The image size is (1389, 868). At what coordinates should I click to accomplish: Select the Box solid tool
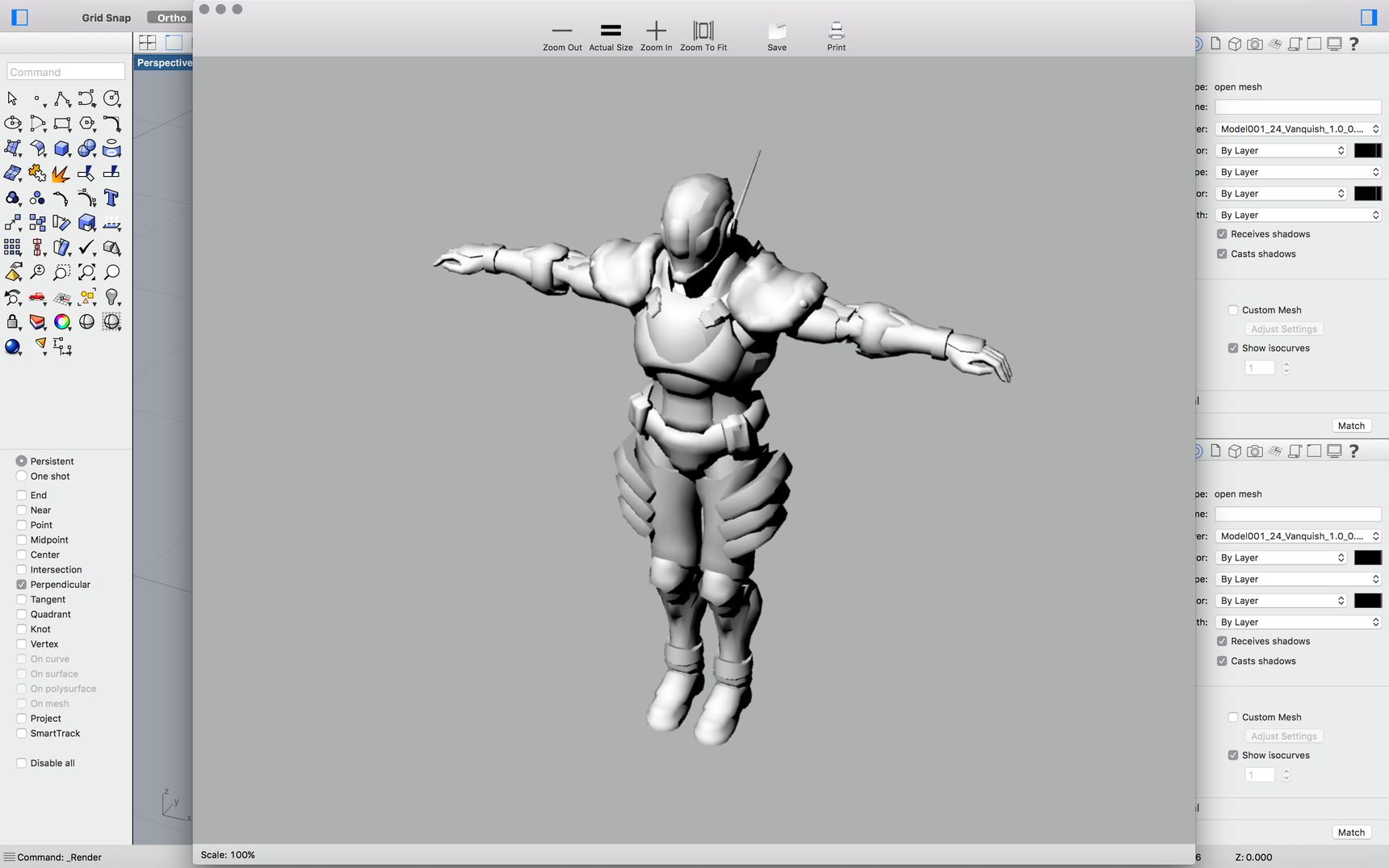coord(61,149)
